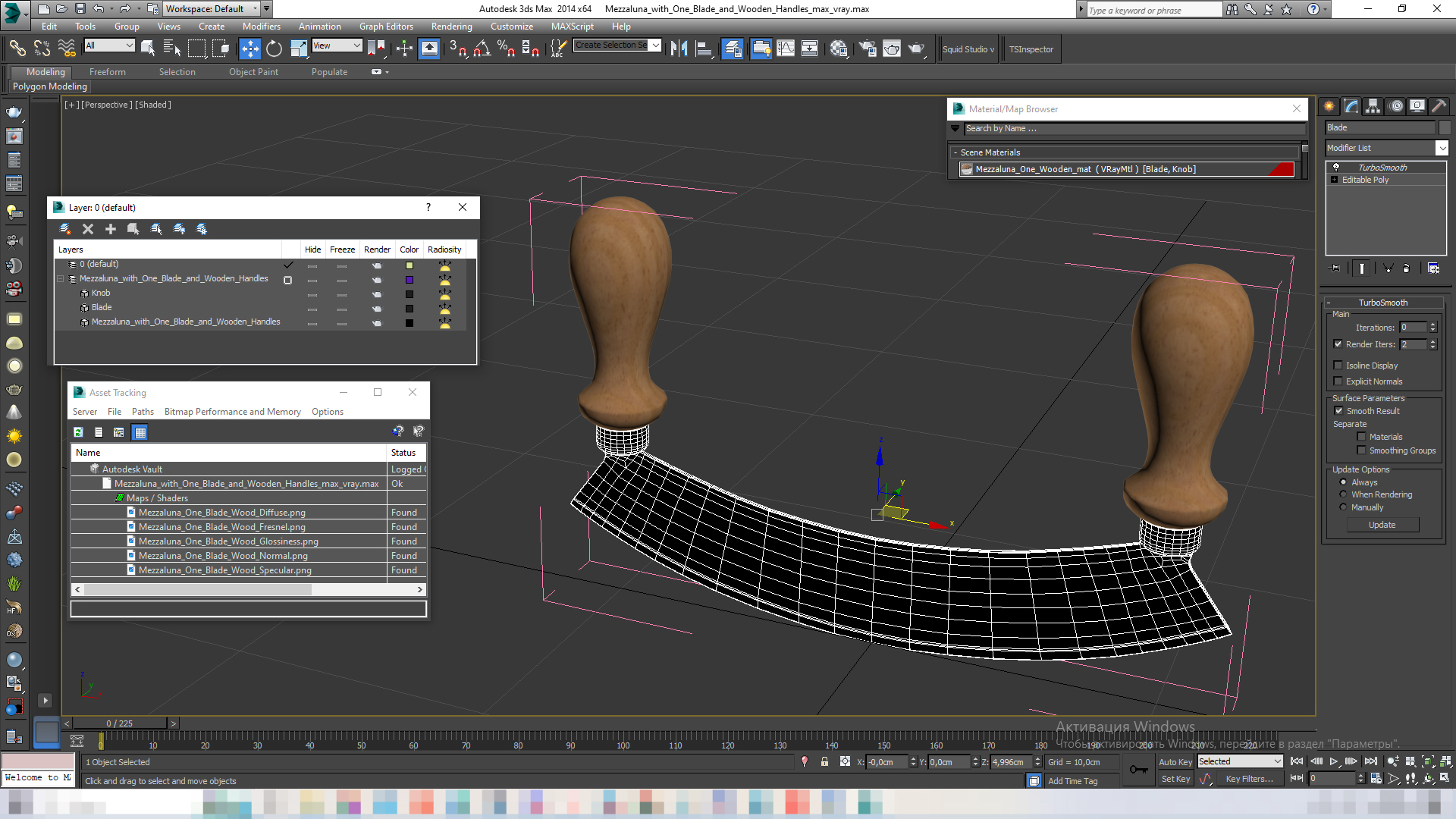1456x819 pixels.
Task: Toggle Render Iters checkbox
Action: 1338,344
